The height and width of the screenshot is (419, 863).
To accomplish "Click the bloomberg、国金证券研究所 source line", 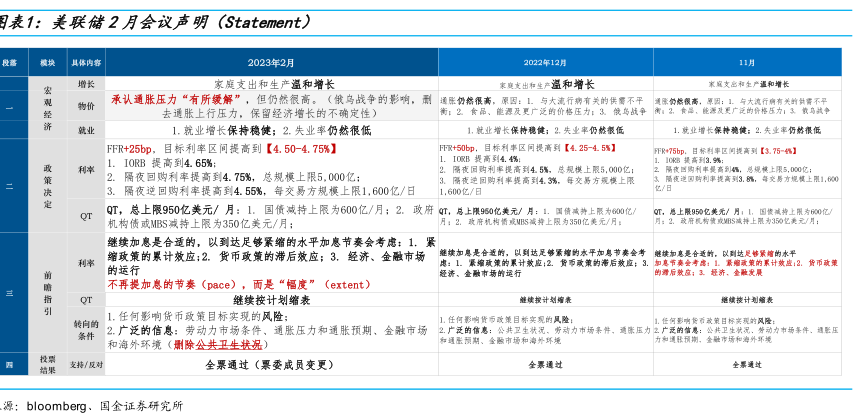I will pos(100,406).
